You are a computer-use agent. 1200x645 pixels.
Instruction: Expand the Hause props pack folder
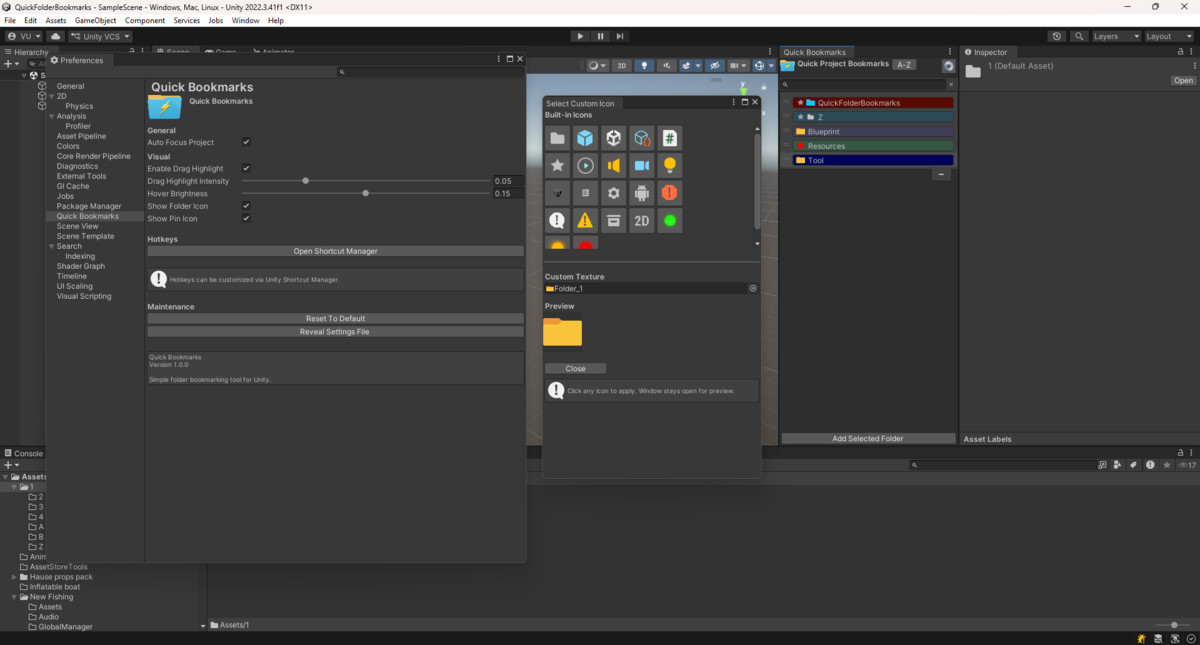(x=14, y=577)
